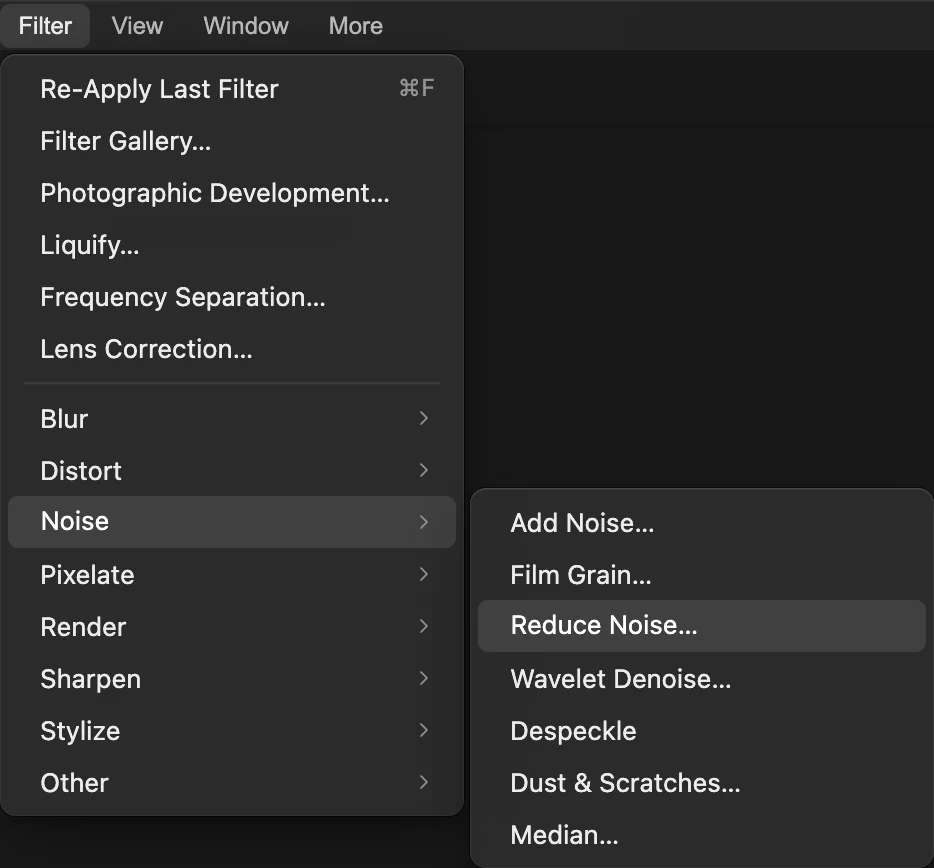The height and width of the screenshot is (868, 934).
Task: Expand the Sharpen submenu
Action: (x=232, y=679)
